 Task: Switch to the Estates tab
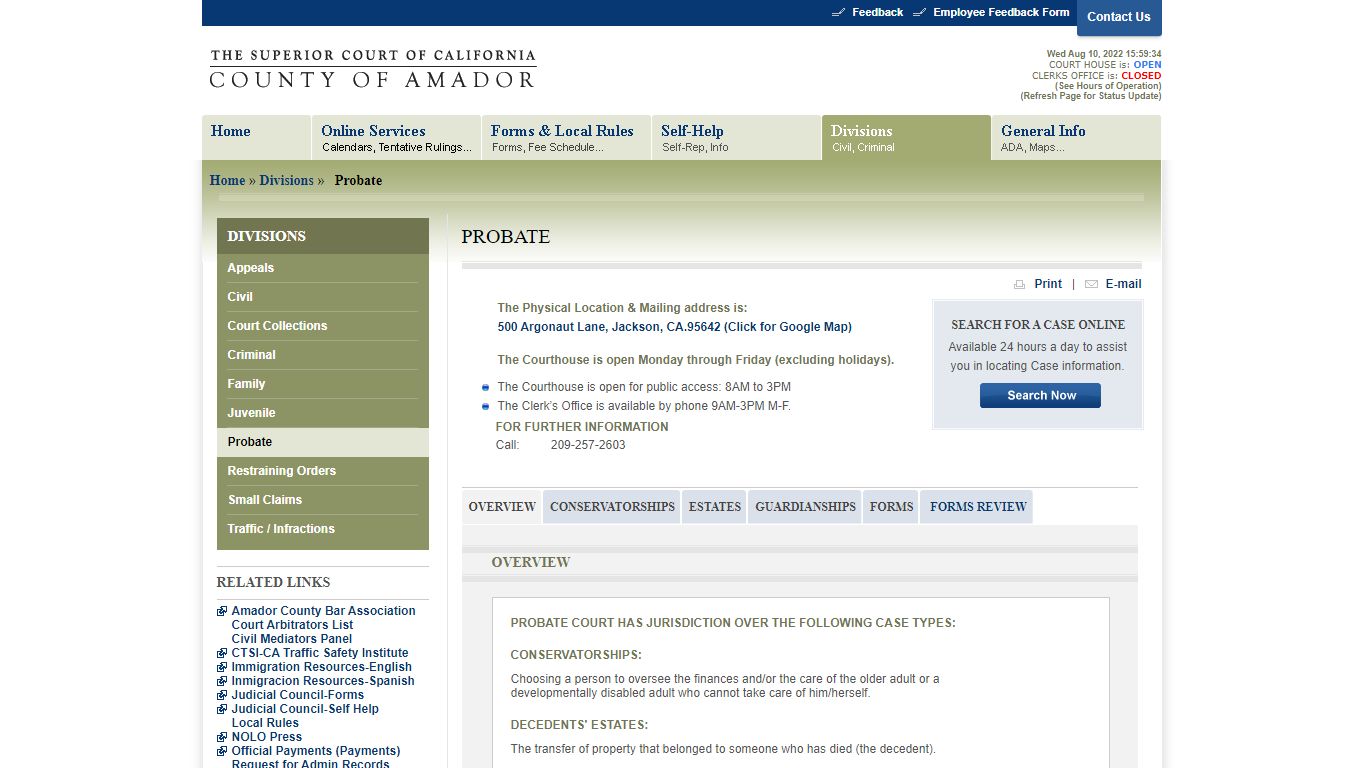click(x=715, y=507)
